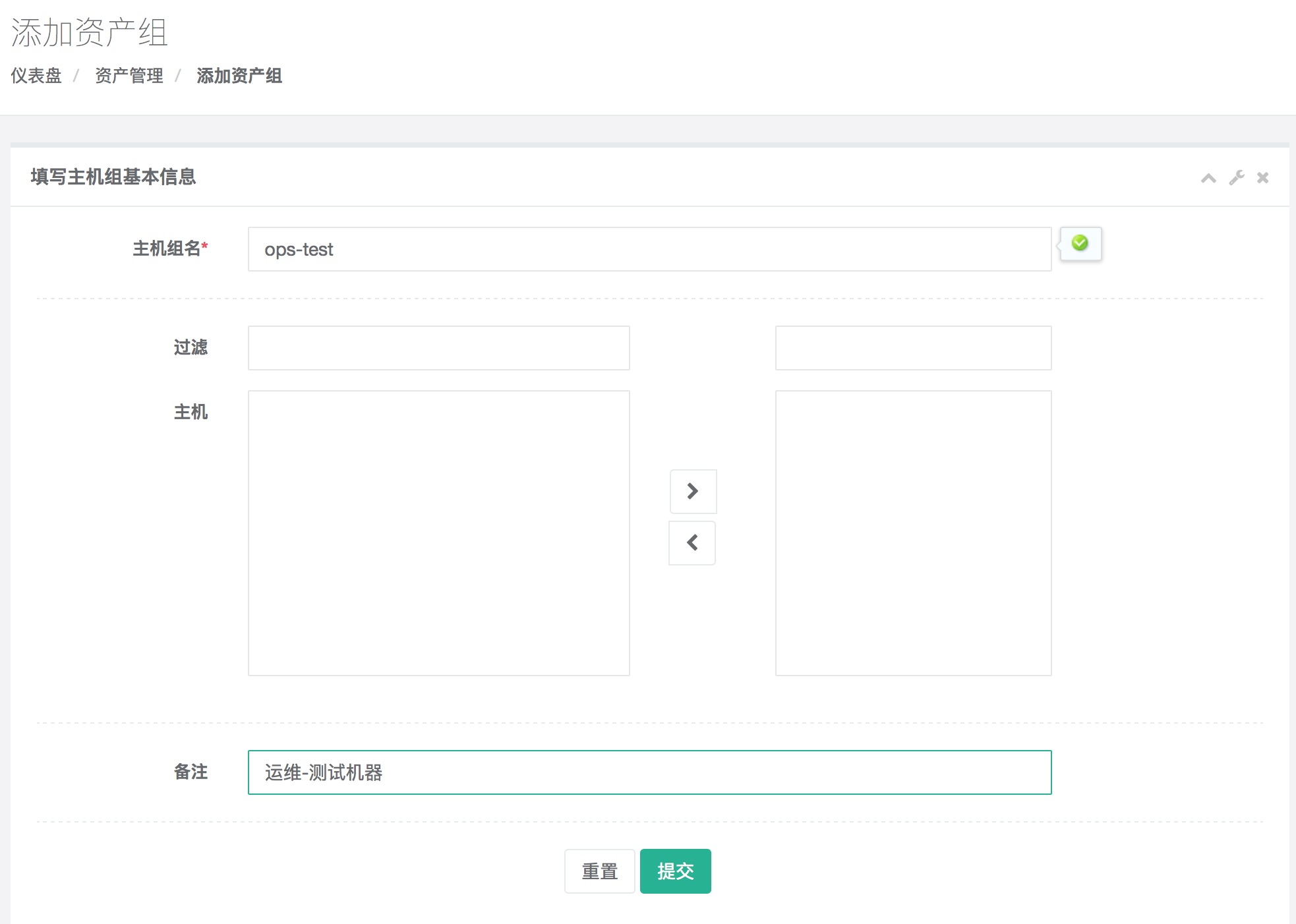Go to 仪表盘 breadcrumb link
This screenshot has height=924, width=1296.
pyautogui.click(x=36, y=76)
